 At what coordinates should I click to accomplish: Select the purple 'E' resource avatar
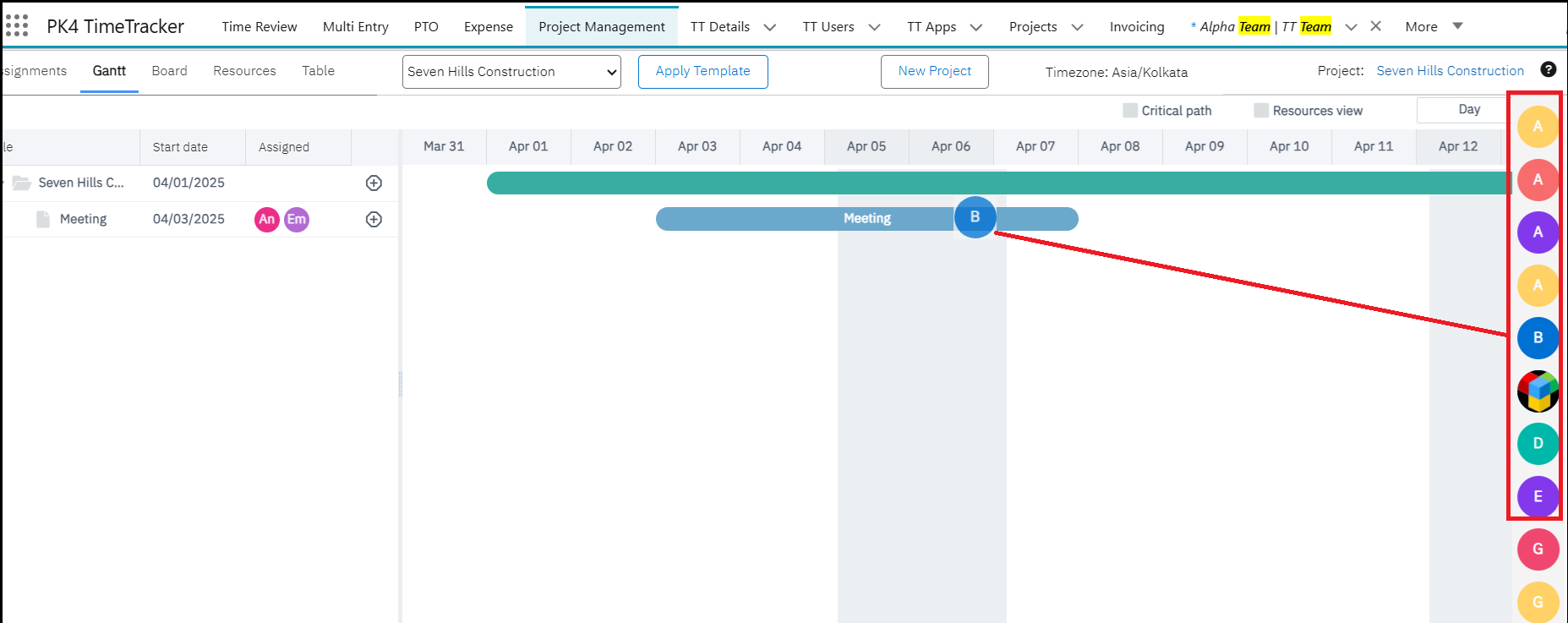1538,496
